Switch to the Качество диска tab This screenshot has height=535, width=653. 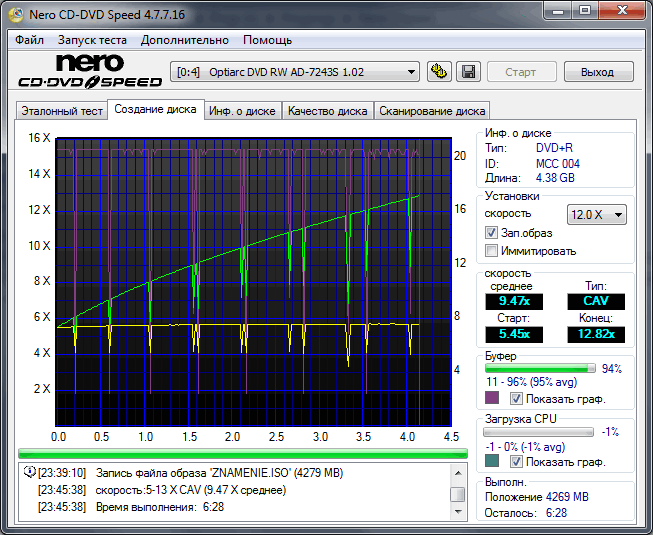(327, 111)
